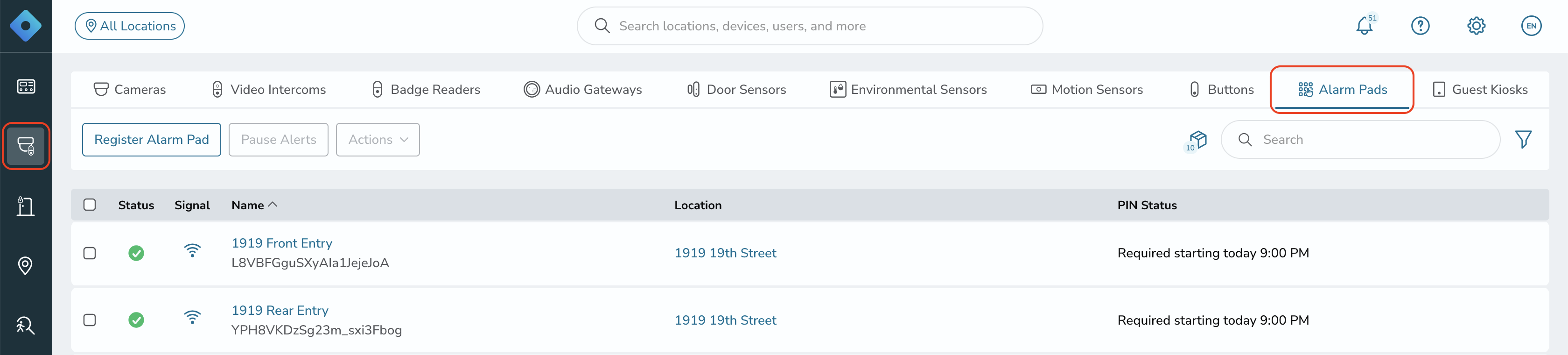Open the locations pin sidebar icon
This screenshot has height=355, width=1568.
[x=26, y=265]
